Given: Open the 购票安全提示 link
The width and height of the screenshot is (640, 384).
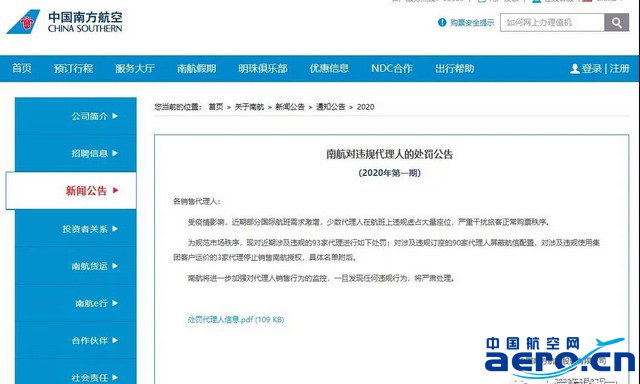Looking at the screenshot, I should tap(472, 23).
